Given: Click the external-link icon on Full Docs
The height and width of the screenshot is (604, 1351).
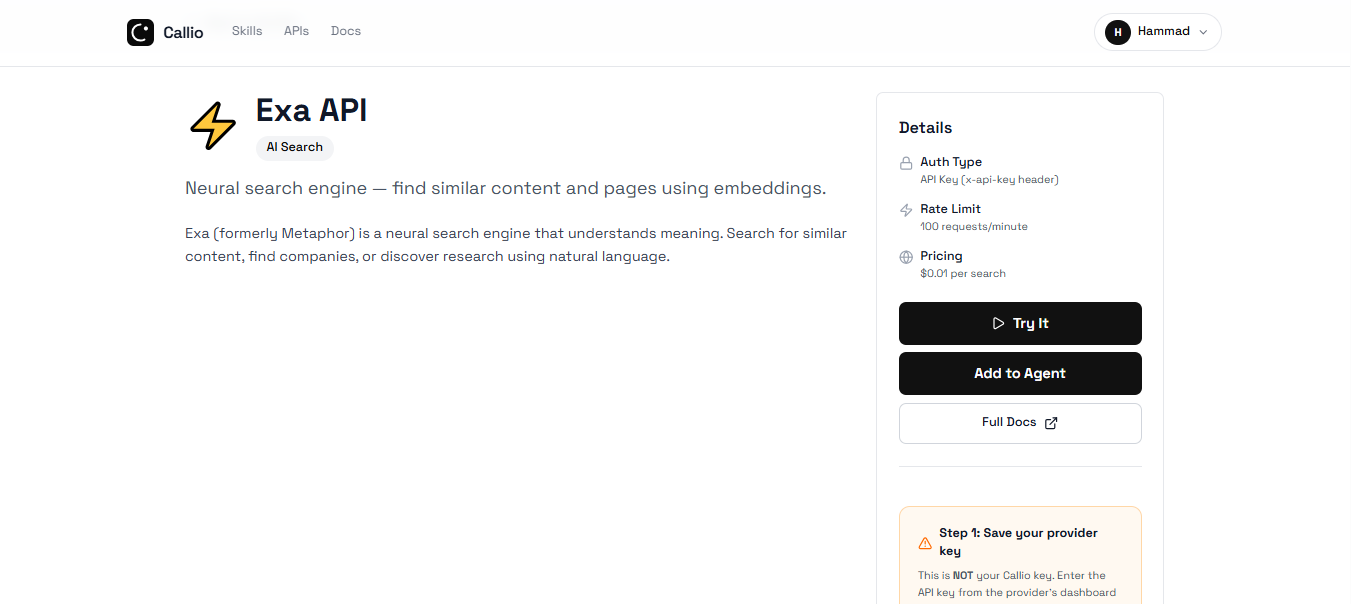Looking at the screenshot, I should [x=1050, y=422].
